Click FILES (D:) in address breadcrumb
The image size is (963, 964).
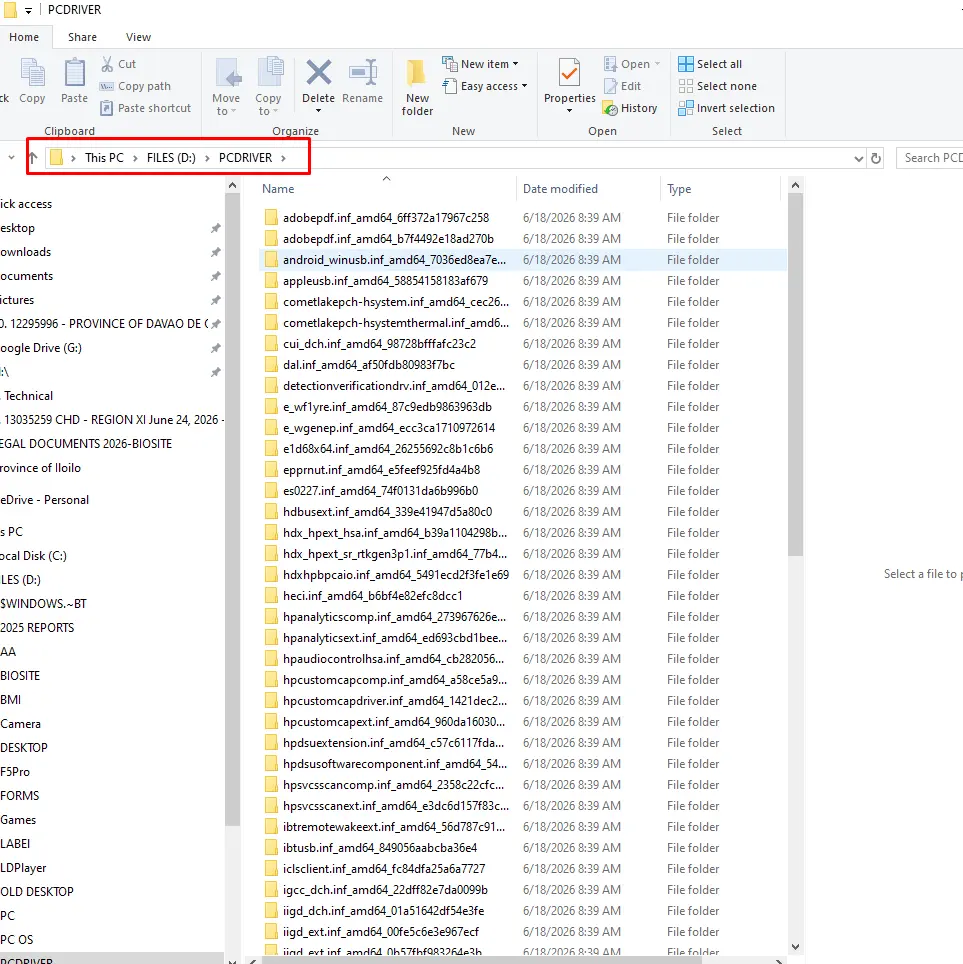171,158
